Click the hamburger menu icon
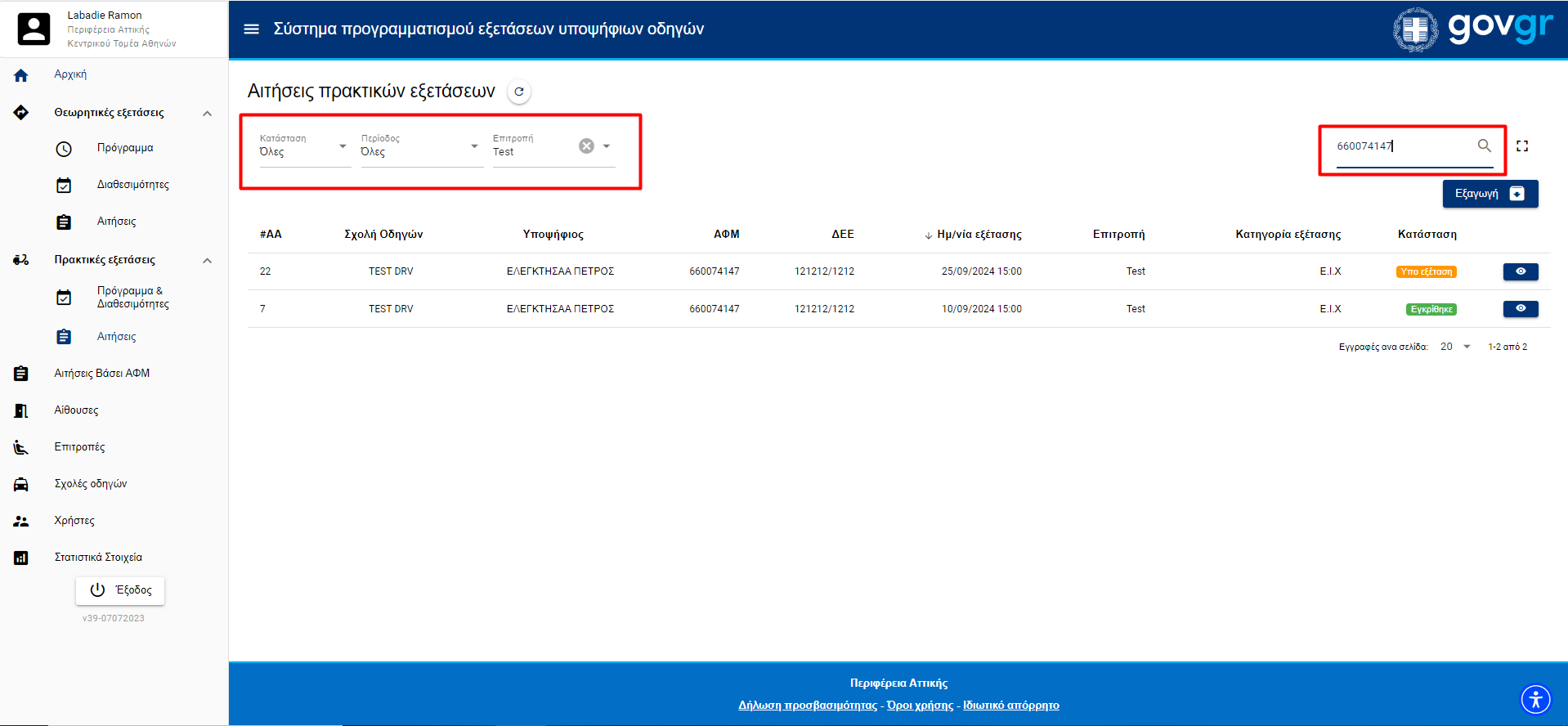Image resolution: width=1568 pixels, height=726 pixels. 251,29
